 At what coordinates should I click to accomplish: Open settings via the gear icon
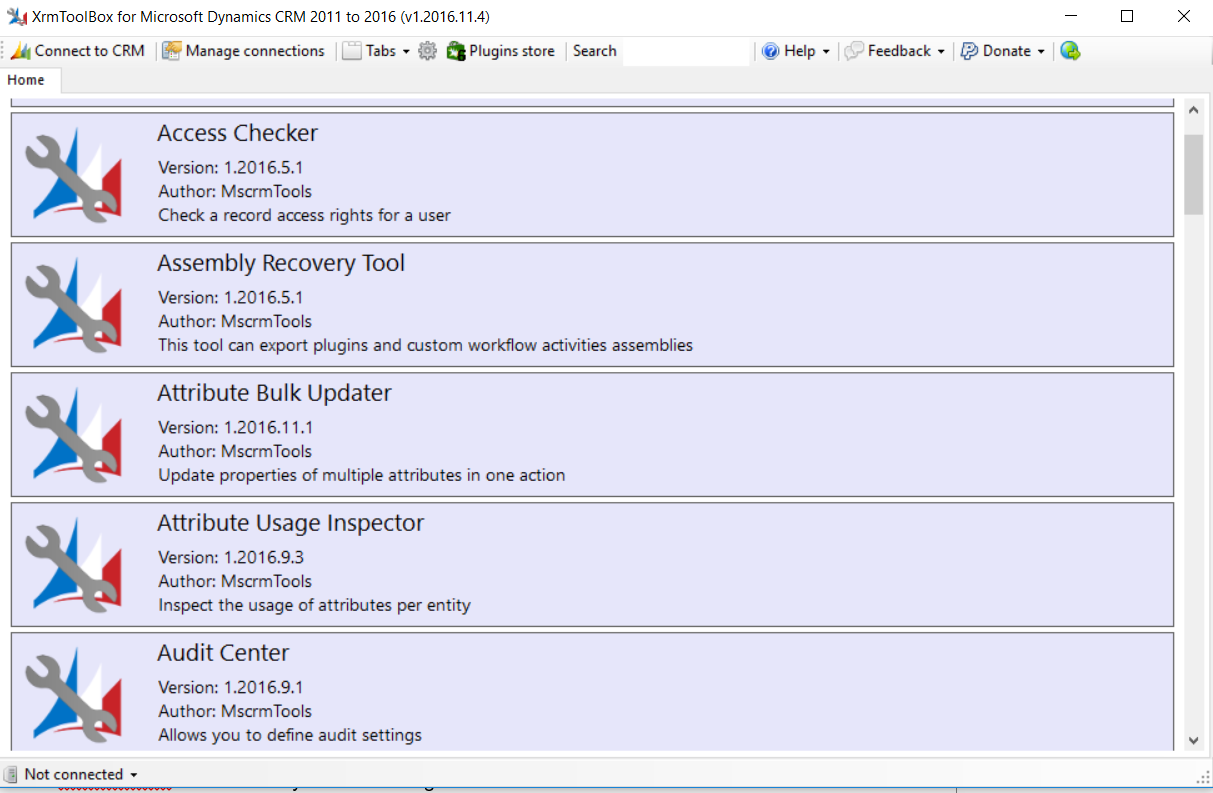428,51
